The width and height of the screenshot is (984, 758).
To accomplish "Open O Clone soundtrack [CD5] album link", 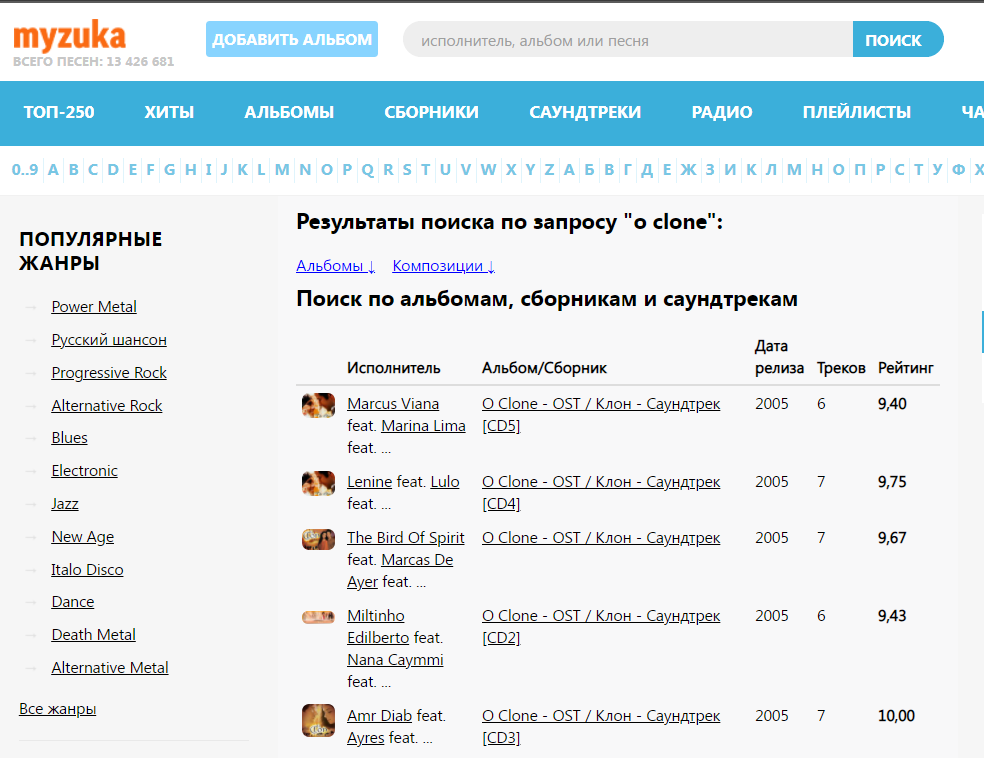I will [x=600, y=404].
